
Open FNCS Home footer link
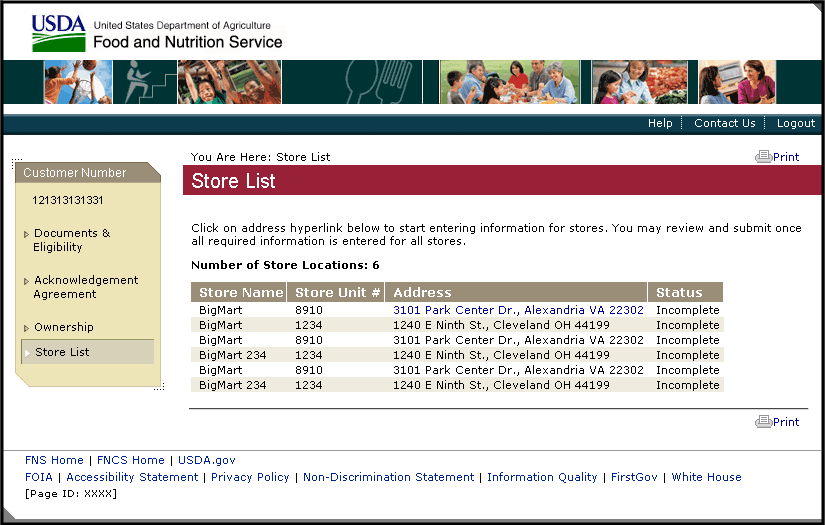pos(130,460)
